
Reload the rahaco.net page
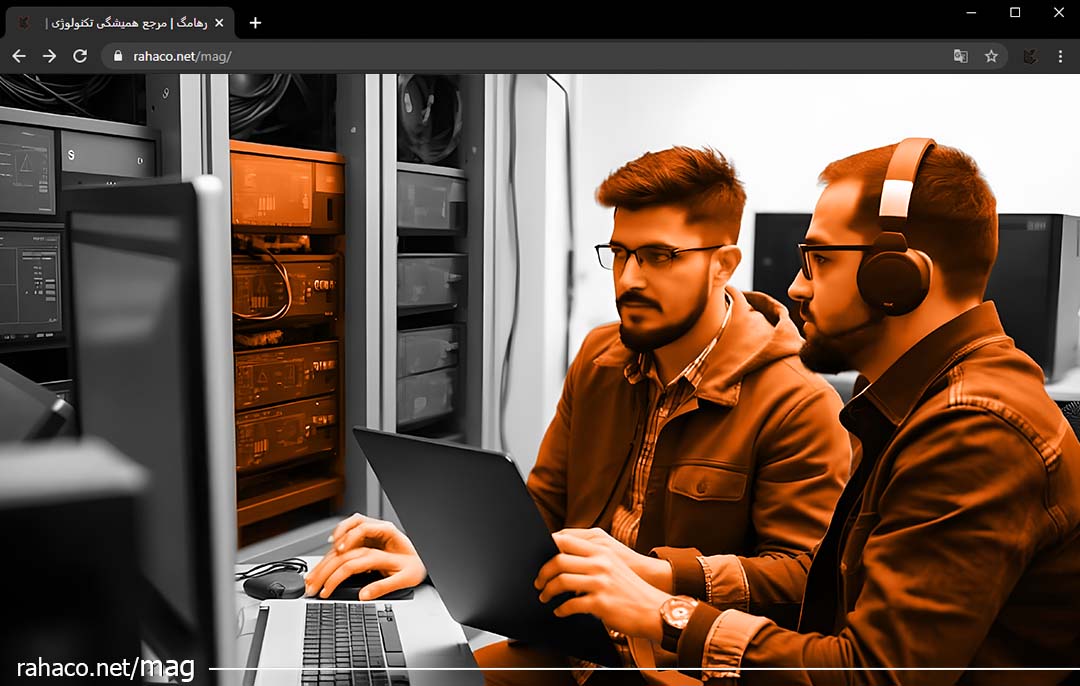80,56
